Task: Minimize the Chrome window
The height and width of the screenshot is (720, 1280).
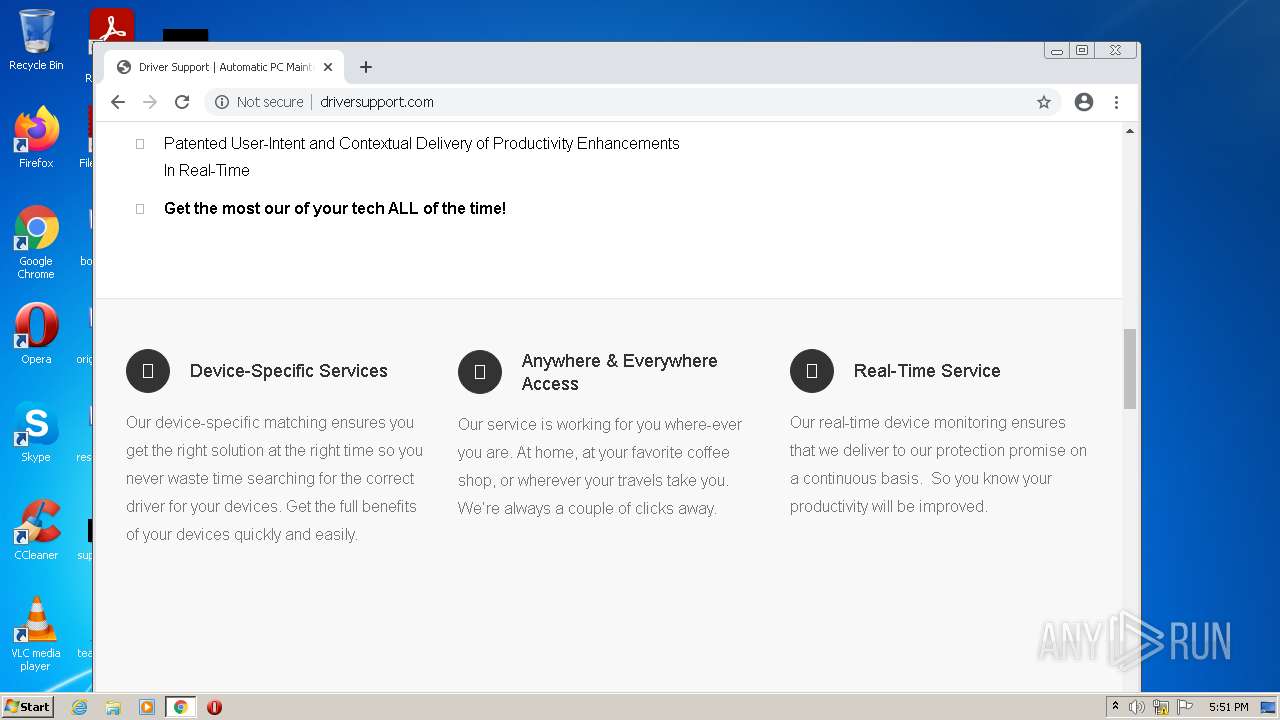Action: point(1057,50)
